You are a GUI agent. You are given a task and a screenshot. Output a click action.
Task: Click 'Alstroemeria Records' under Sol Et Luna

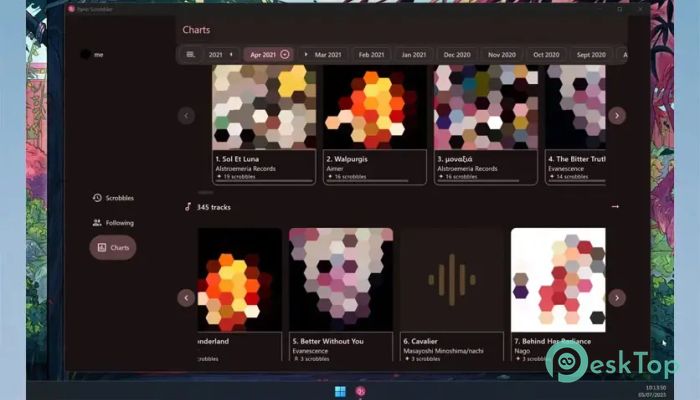(246, 169)
